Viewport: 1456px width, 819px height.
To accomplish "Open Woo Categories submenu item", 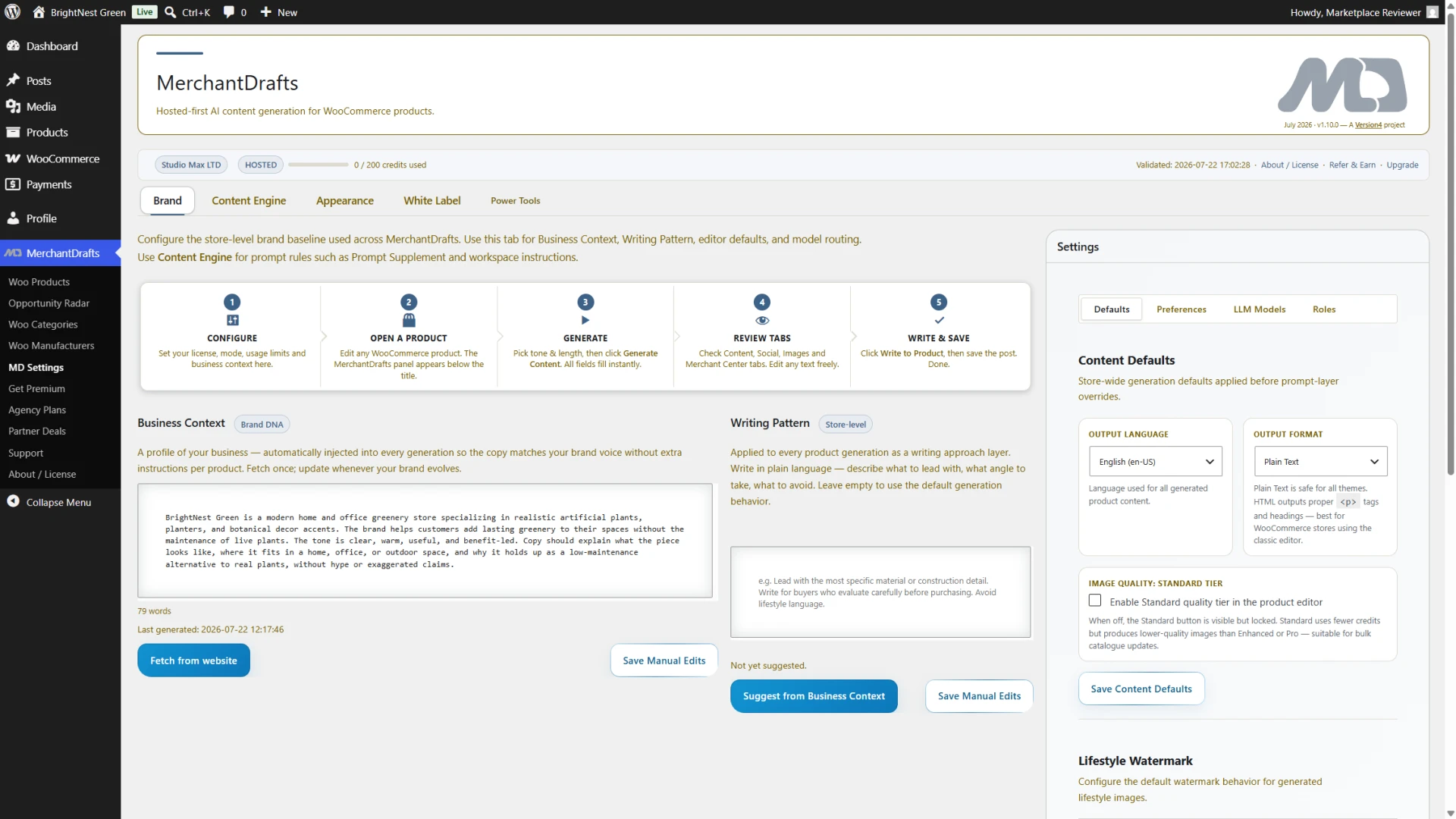I will tap(42, 324).
